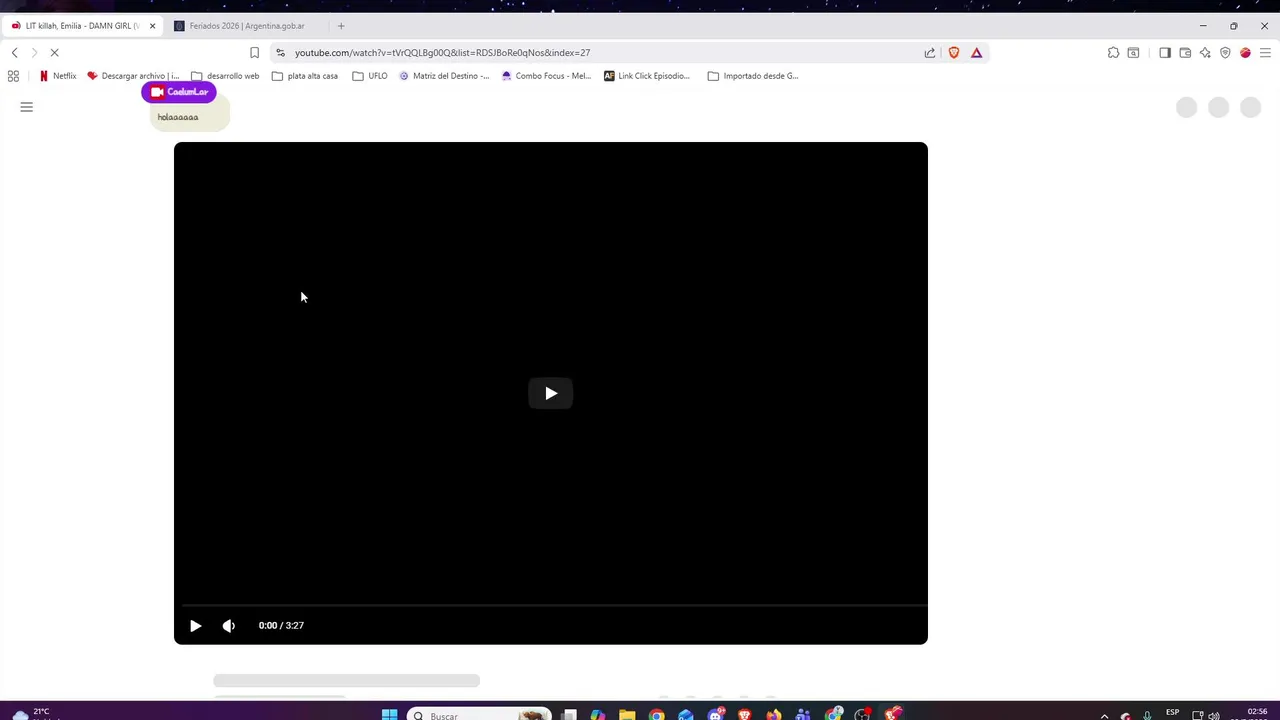Viewport: 1280px width, 720px height.
Task: Open the Combo Focus bookmark
Action: (547, 76)
